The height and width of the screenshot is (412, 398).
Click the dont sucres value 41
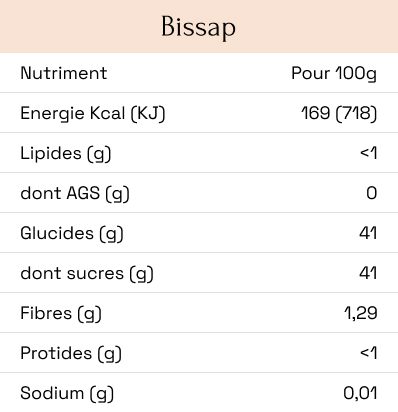click(x=368, y=273)
